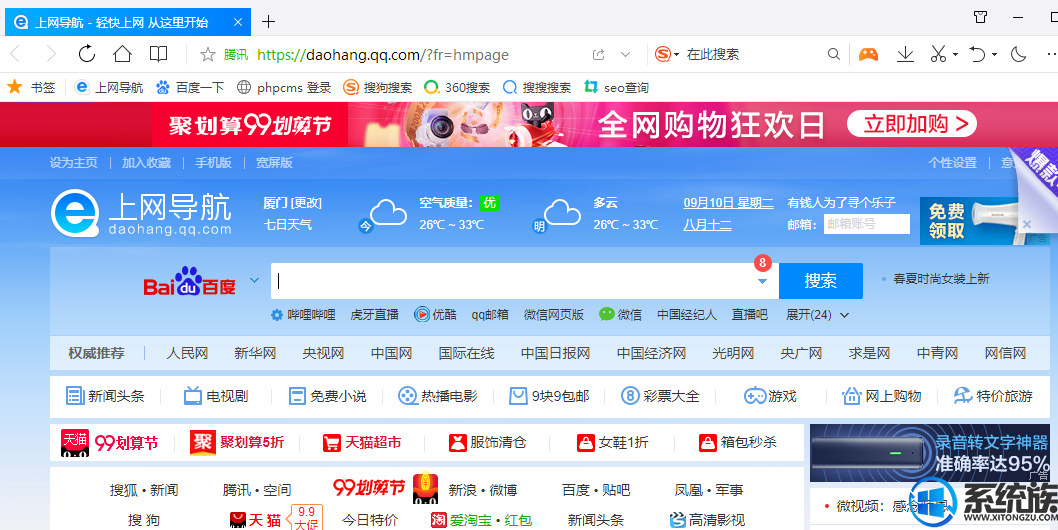This screenshot has height=530, width=1058.
Task: Open the 热播电影 category
Action: [437, 396]
